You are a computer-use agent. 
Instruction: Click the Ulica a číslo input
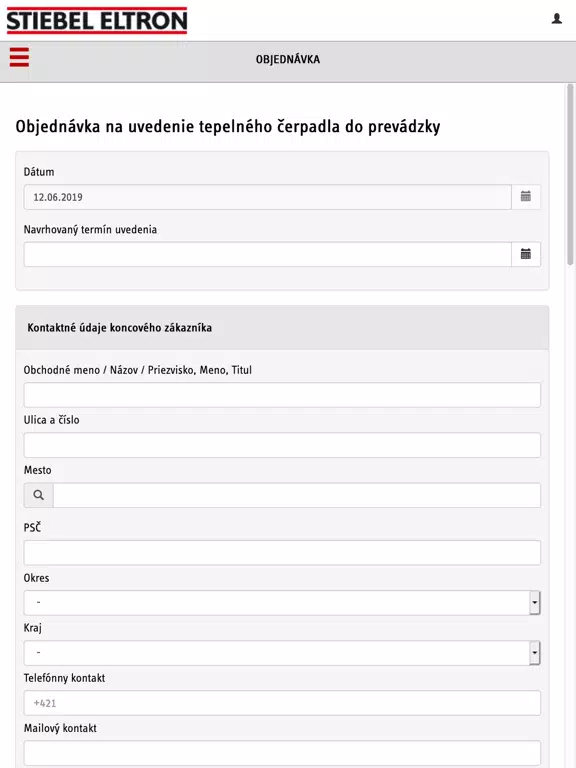pos(282,445)
